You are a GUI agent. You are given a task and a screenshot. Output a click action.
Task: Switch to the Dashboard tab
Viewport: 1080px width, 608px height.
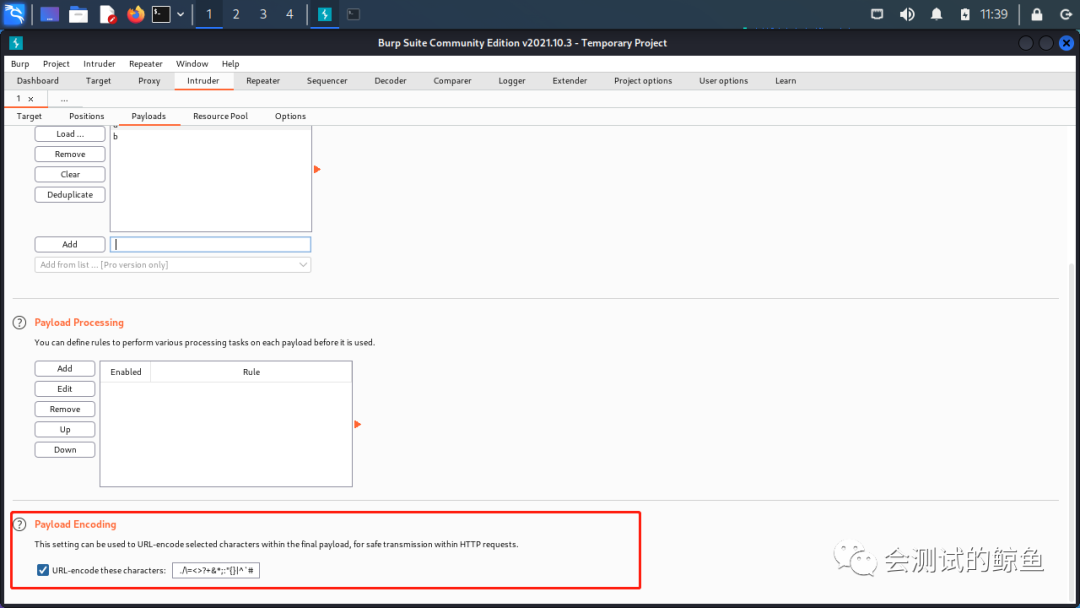(x=37, y=81)
